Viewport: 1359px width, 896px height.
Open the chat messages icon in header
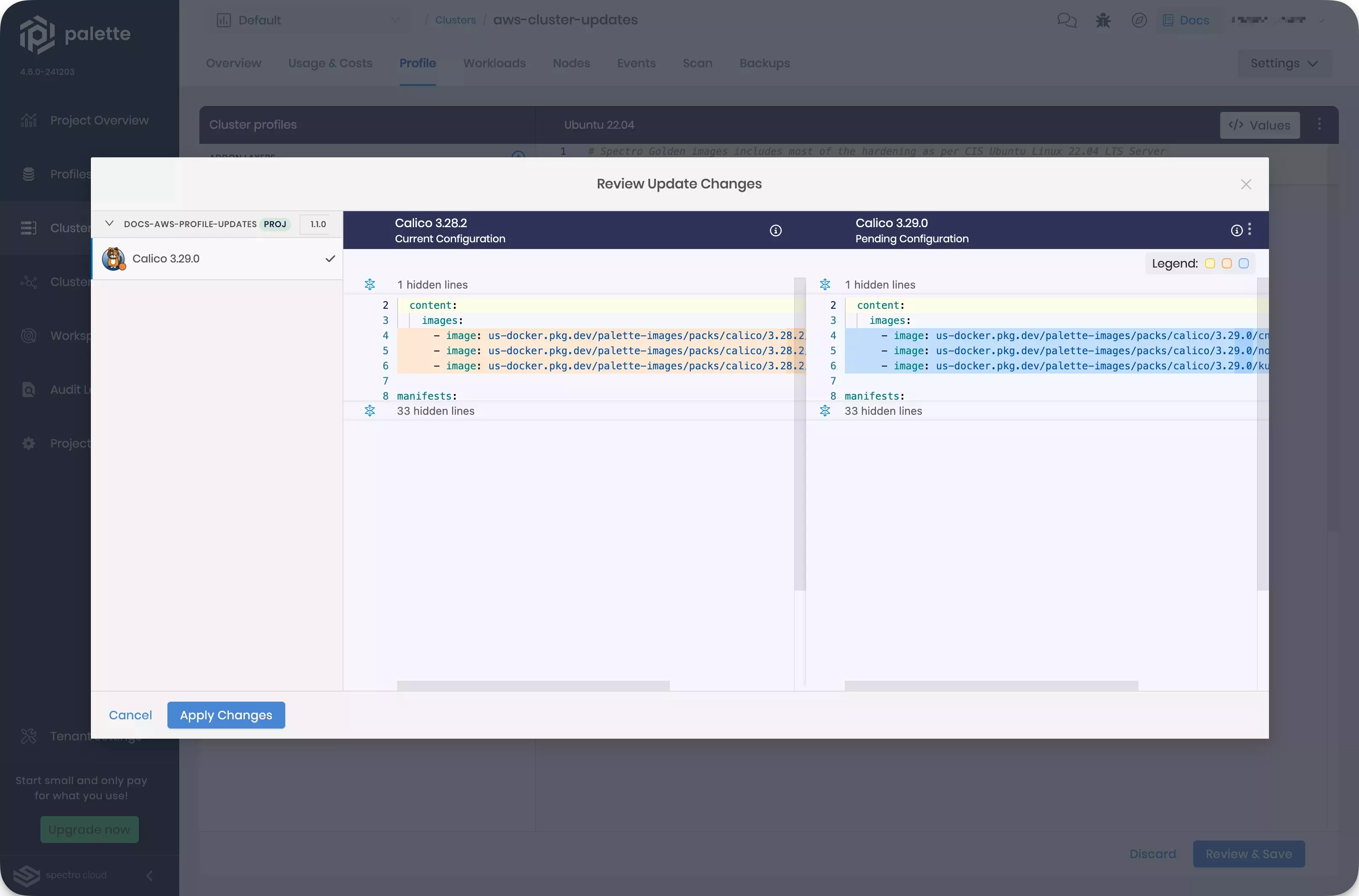coord(1067,21)
